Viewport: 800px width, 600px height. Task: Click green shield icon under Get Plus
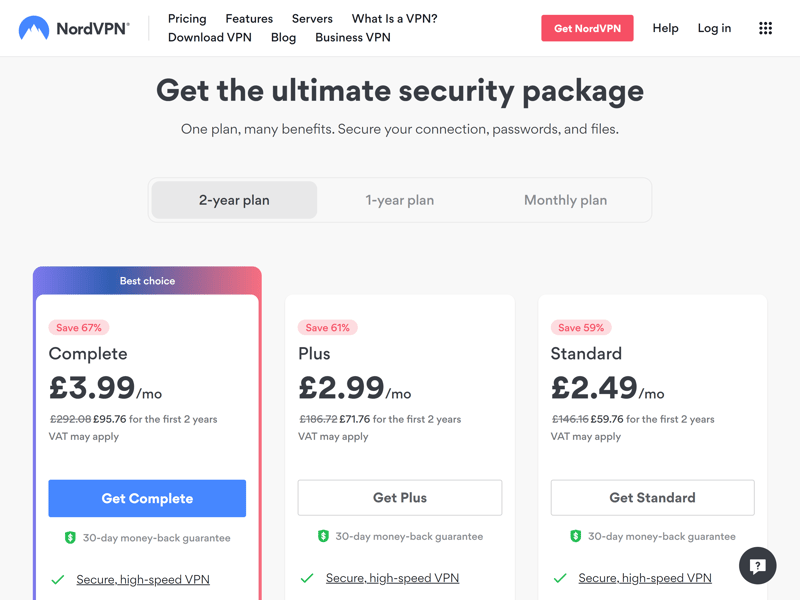(x=323, y=536)
